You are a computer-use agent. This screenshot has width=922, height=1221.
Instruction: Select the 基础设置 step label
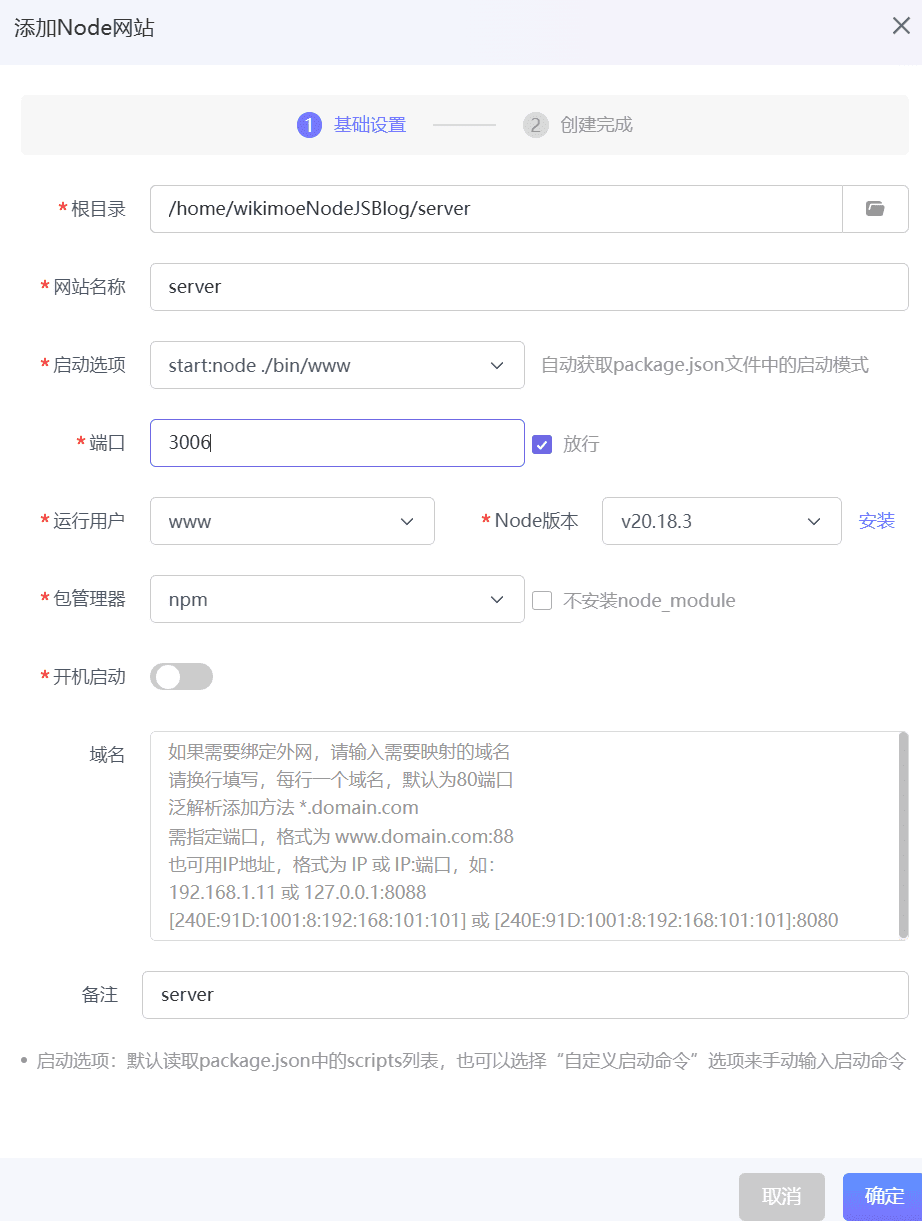pos(369,125)
